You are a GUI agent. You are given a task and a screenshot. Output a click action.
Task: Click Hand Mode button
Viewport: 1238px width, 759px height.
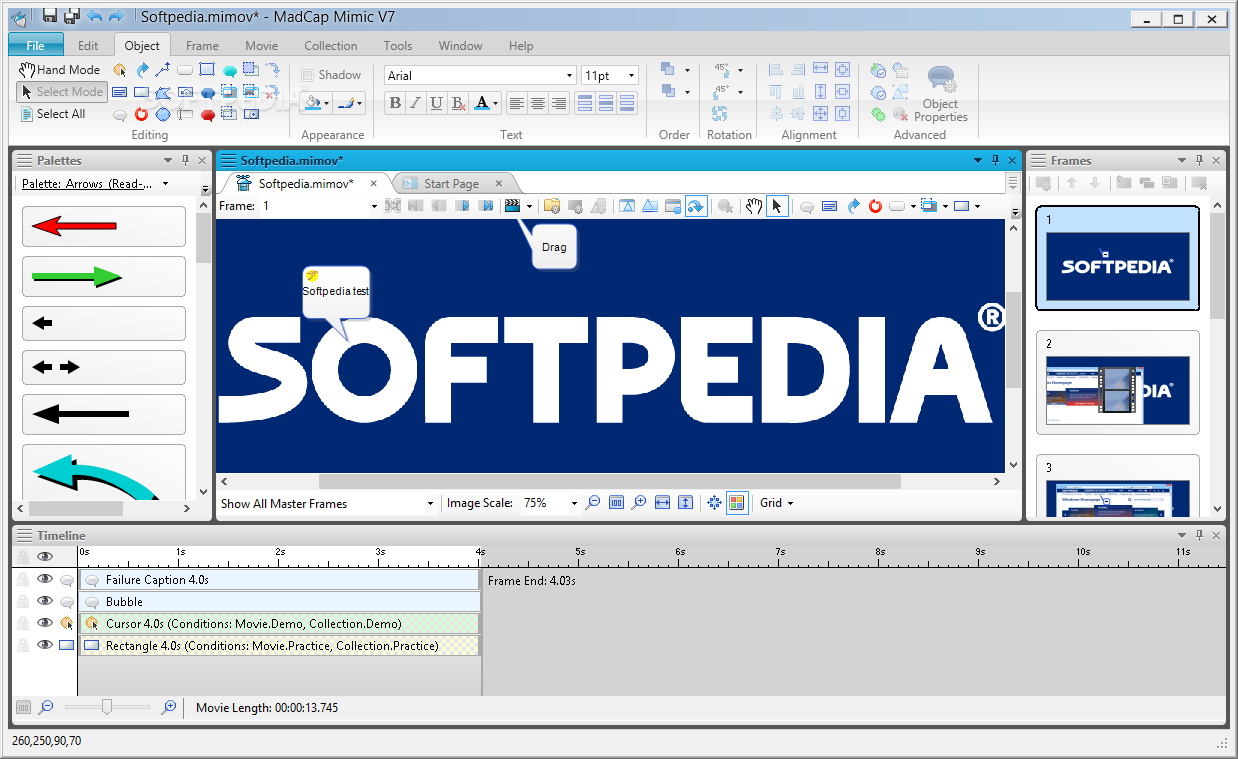(x=60, y=70)
